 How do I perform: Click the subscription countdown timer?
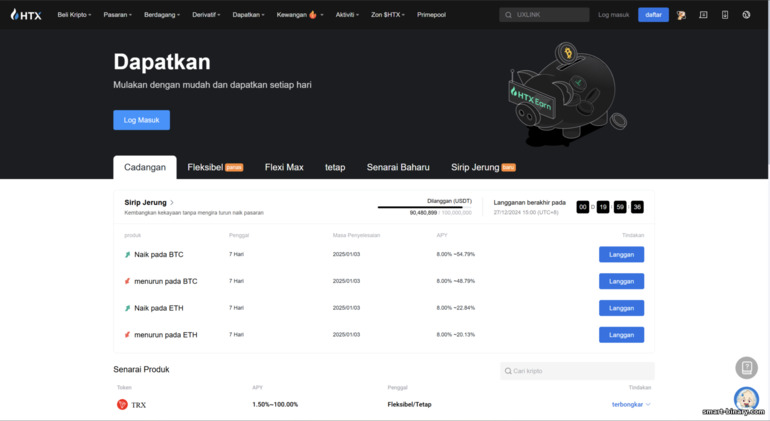point(610,207)
